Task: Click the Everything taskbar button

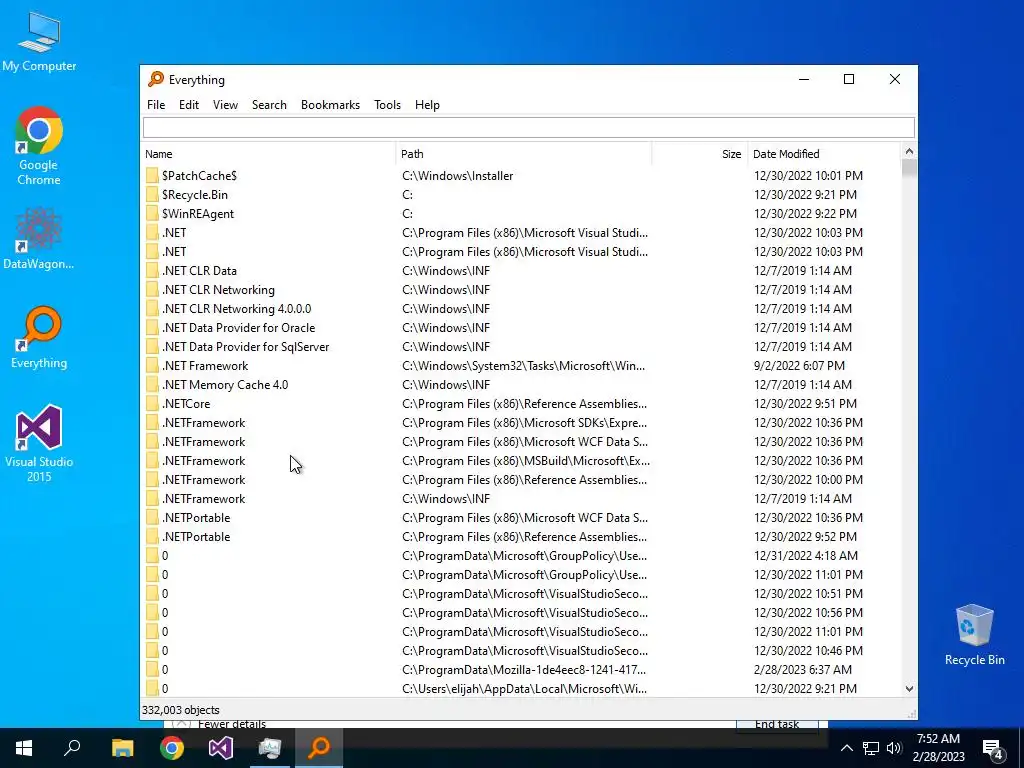Action: pos(319,748)
